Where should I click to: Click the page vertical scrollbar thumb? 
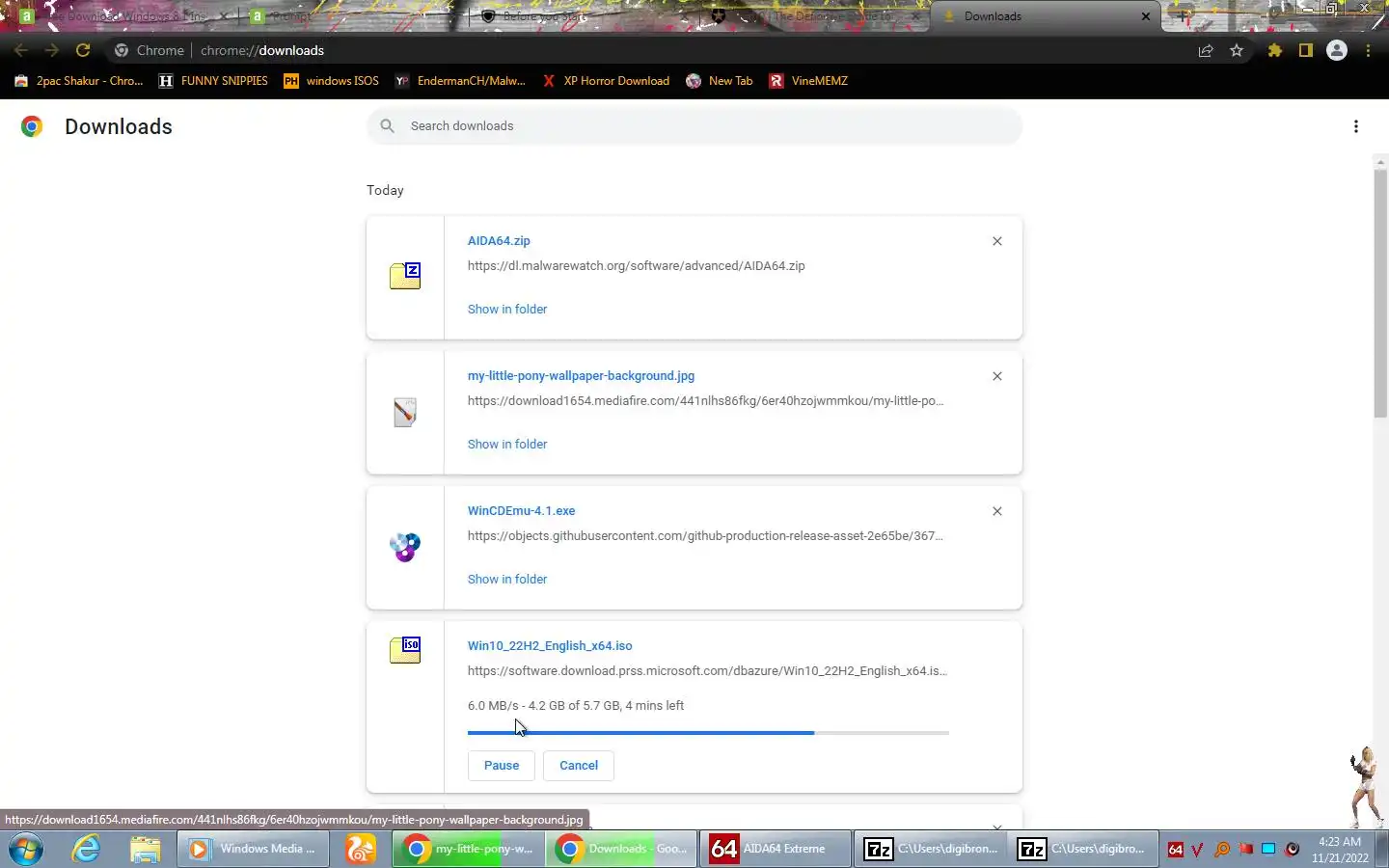1380,292
